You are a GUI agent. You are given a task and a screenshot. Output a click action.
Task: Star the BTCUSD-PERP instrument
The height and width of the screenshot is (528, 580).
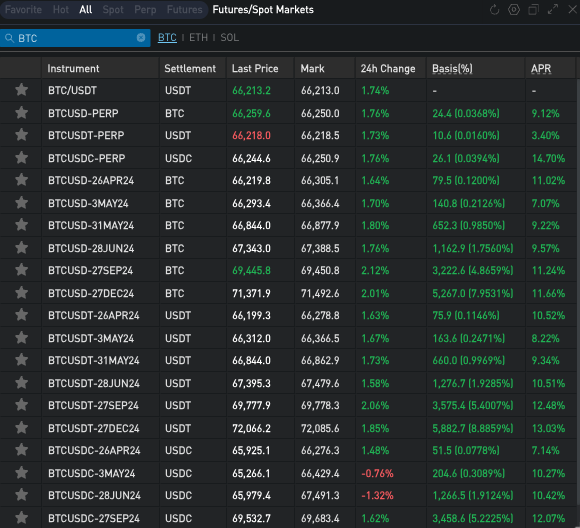(x=21, y=113)
